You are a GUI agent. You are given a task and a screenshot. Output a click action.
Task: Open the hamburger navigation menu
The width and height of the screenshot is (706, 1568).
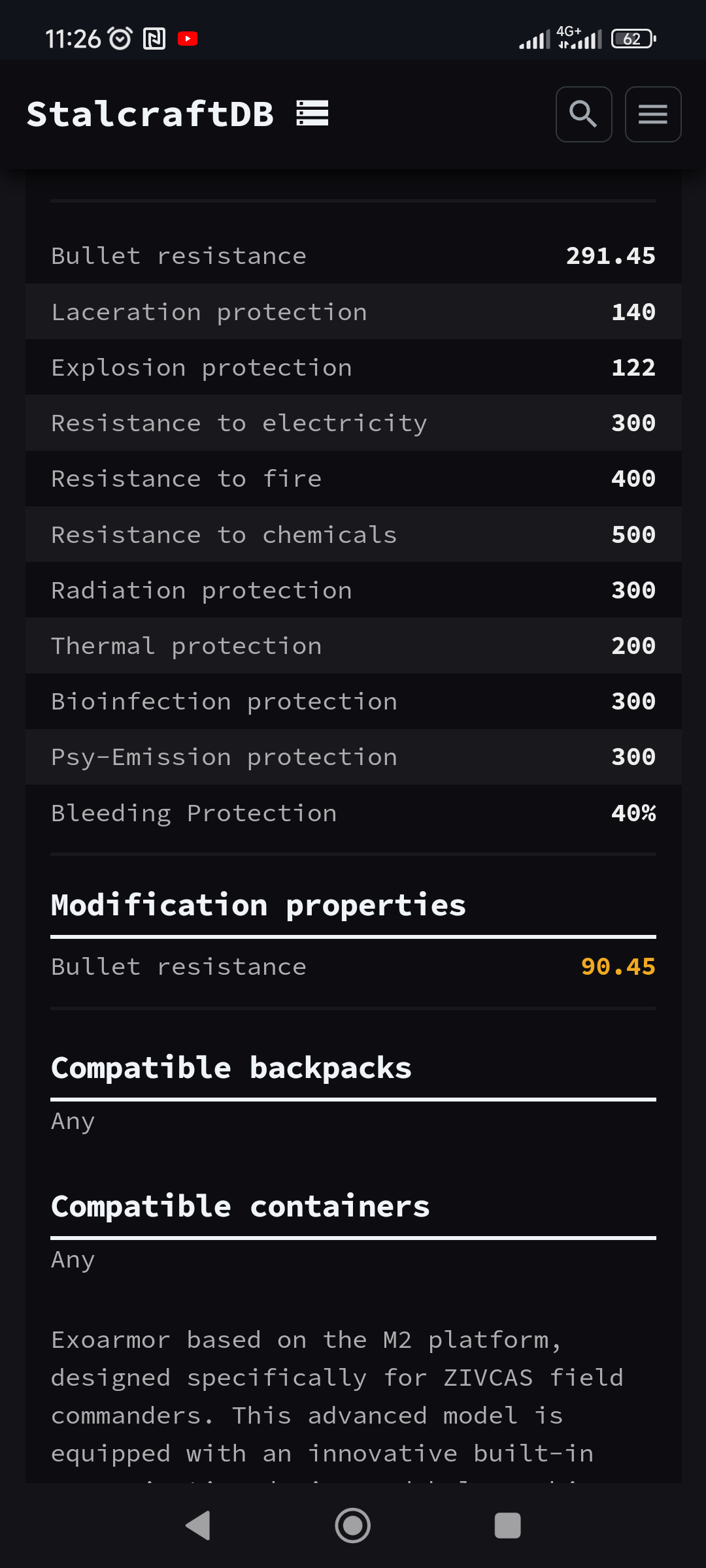point(653,114)
